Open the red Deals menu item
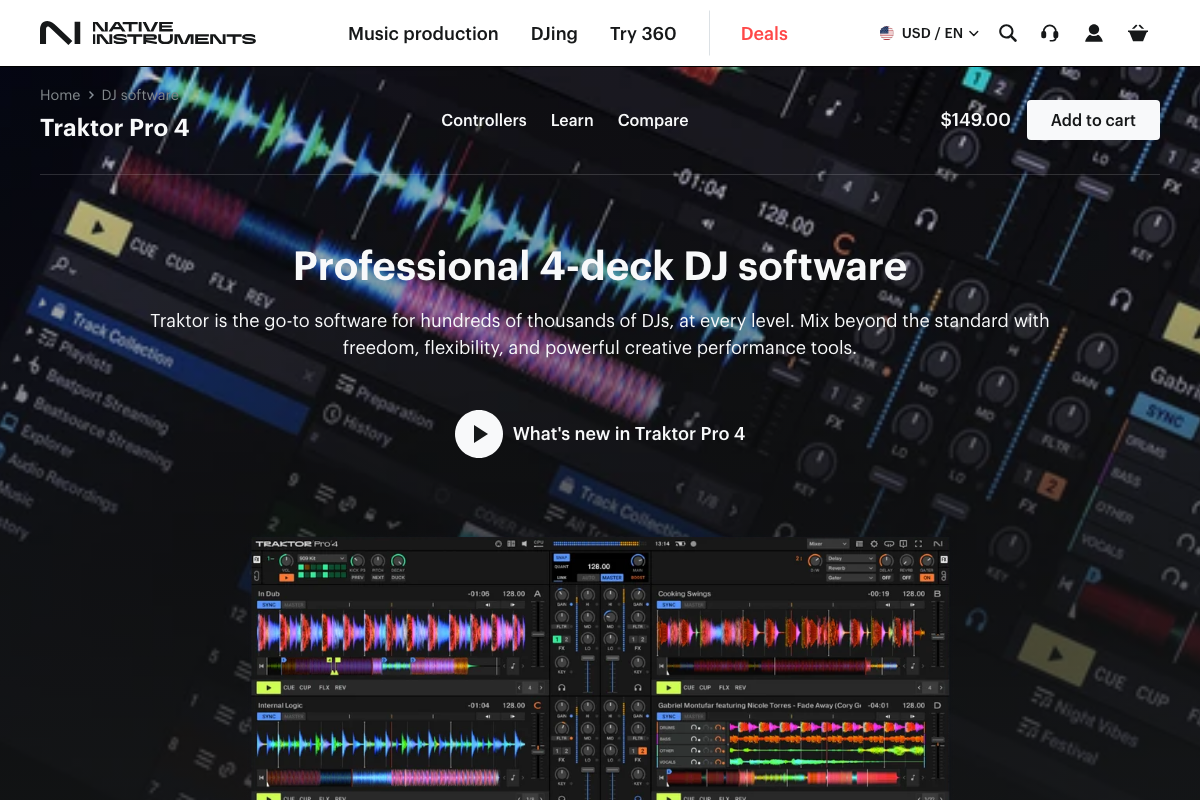This screenshot has width=1200, height=800. pyautogui.click(x=764, y=33)
